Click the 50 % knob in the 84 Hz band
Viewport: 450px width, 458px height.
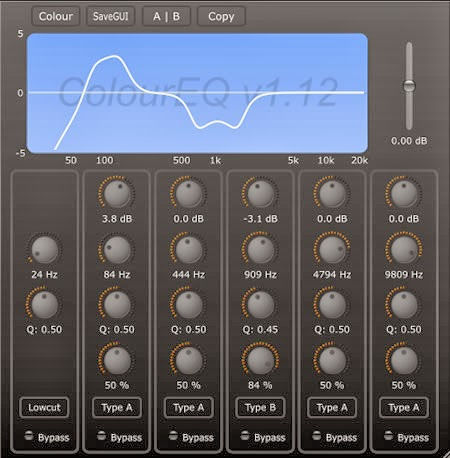[117, 361]
